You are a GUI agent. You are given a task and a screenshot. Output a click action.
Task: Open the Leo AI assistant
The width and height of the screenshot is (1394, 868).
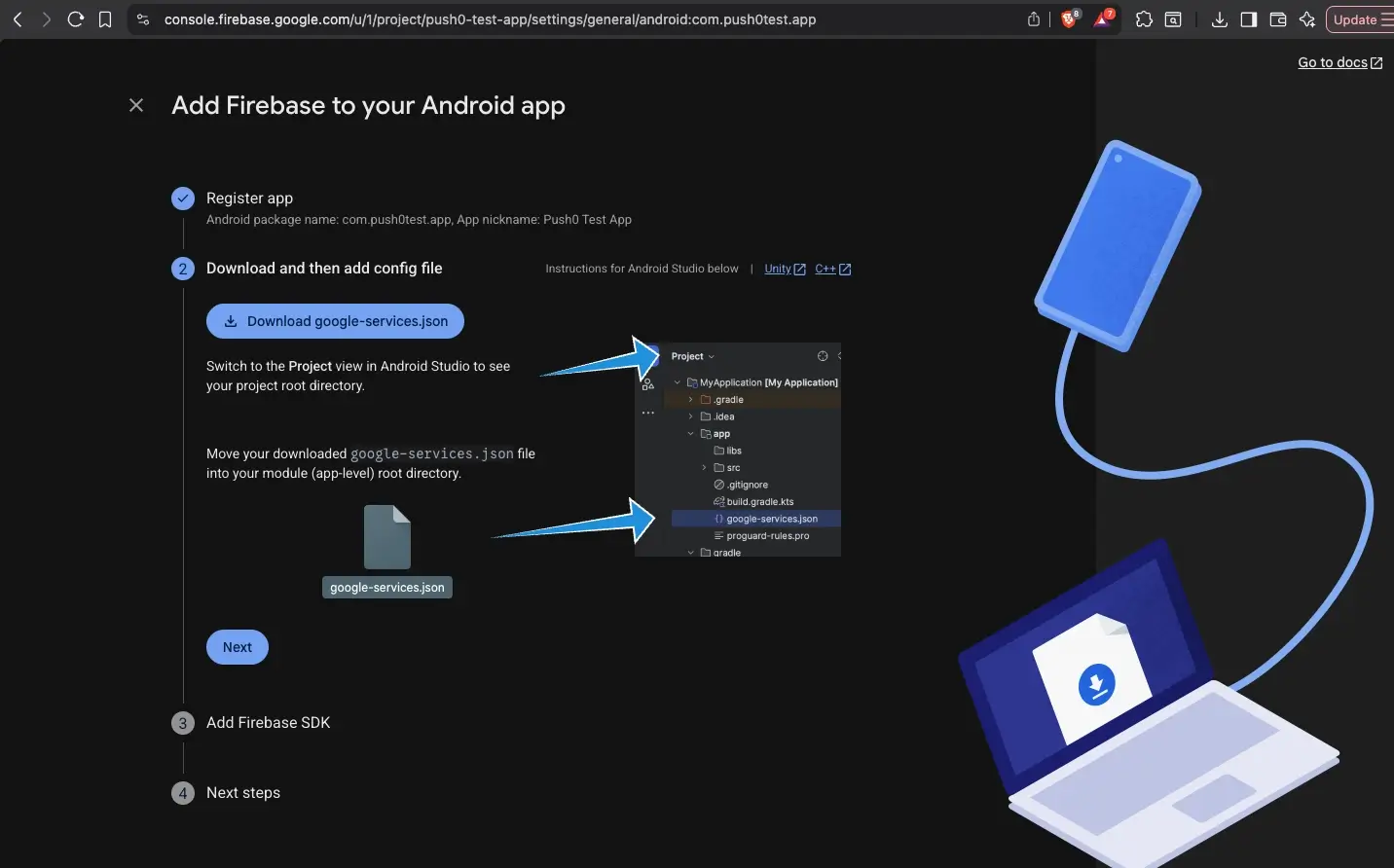[1307, 18]
